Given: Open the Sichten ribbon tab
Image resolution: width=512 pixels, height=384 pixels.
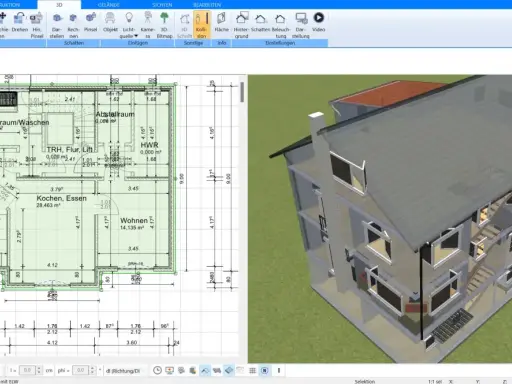Looking at the screenshot, I should pos(162,5).
